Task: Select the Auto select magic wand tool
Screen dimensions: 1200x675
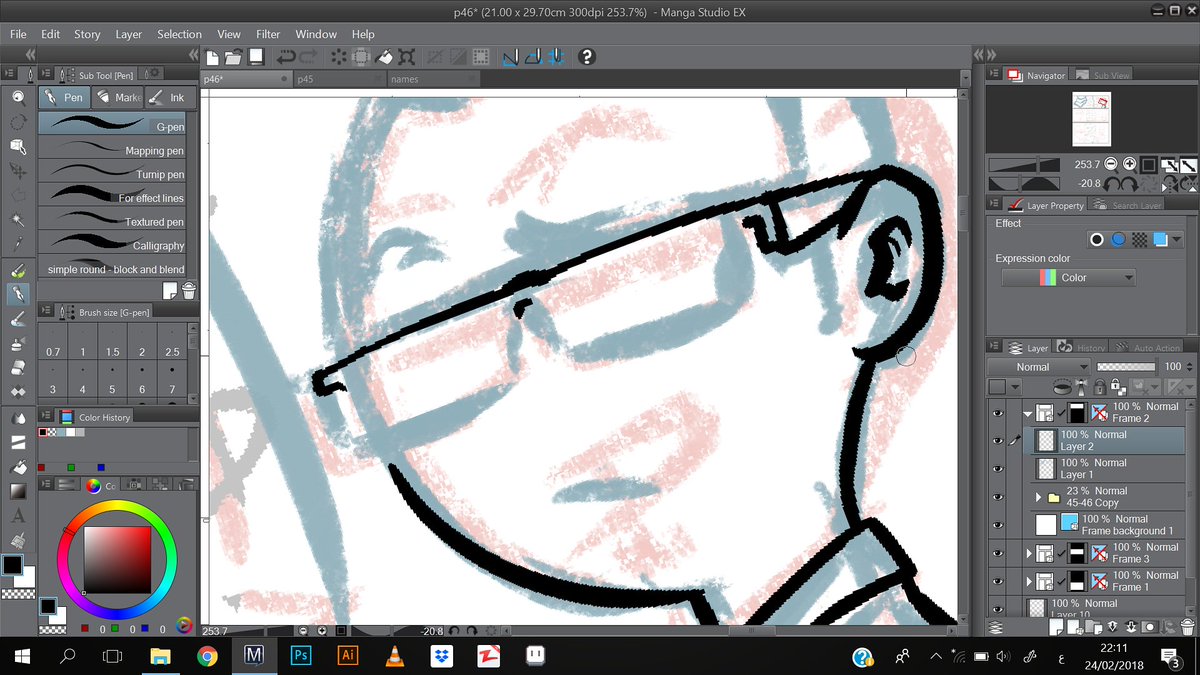Action: (18, 219)
